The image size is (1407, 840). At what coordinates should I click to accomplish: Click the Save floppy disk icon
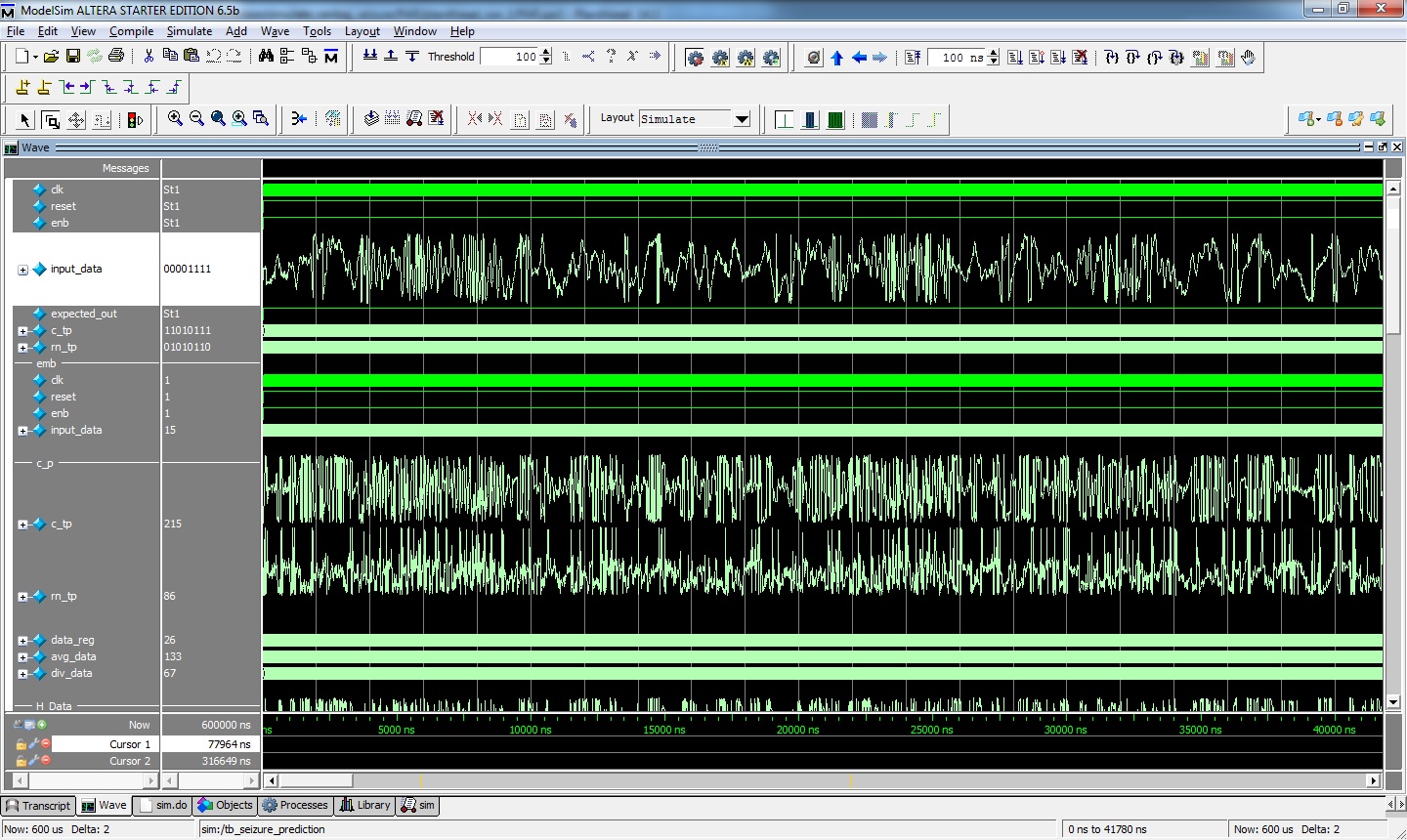72,57
